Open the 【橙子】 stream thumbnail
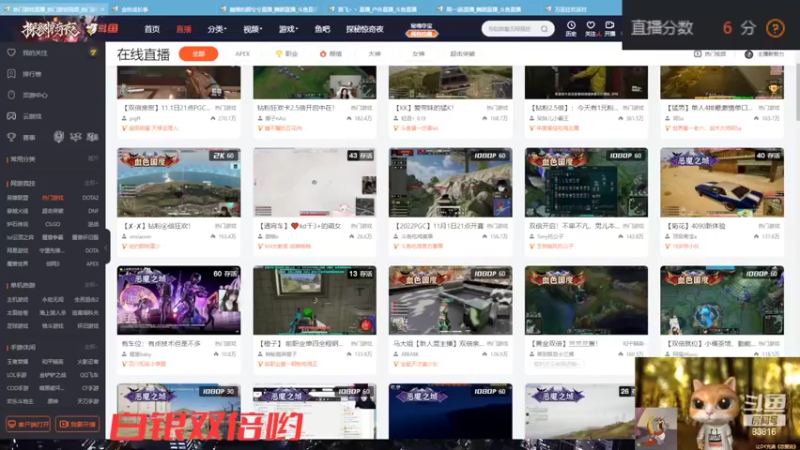The width and height of the screenshot is (800, 450). 315,300
